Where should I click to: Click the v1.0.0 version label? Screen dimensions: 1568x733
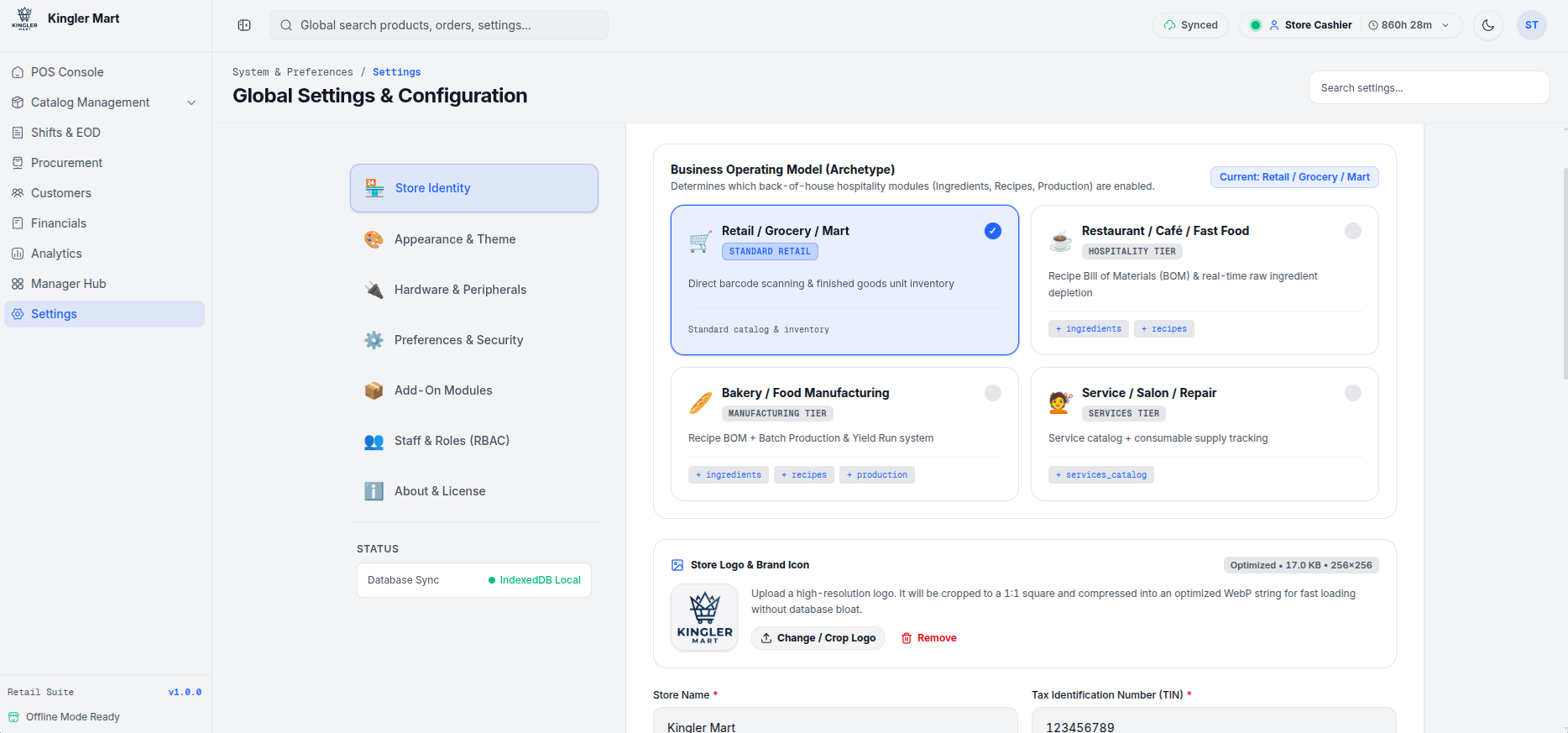(x=185, y=693)
